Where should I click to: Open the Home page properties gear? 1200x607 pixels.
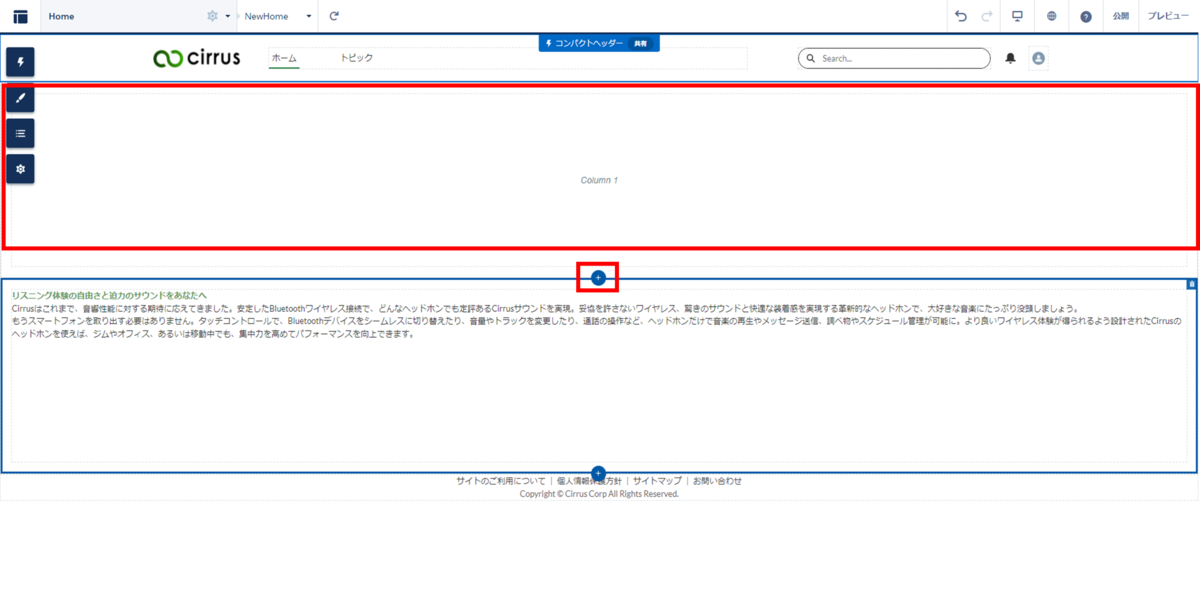click(x=212, y=16)
